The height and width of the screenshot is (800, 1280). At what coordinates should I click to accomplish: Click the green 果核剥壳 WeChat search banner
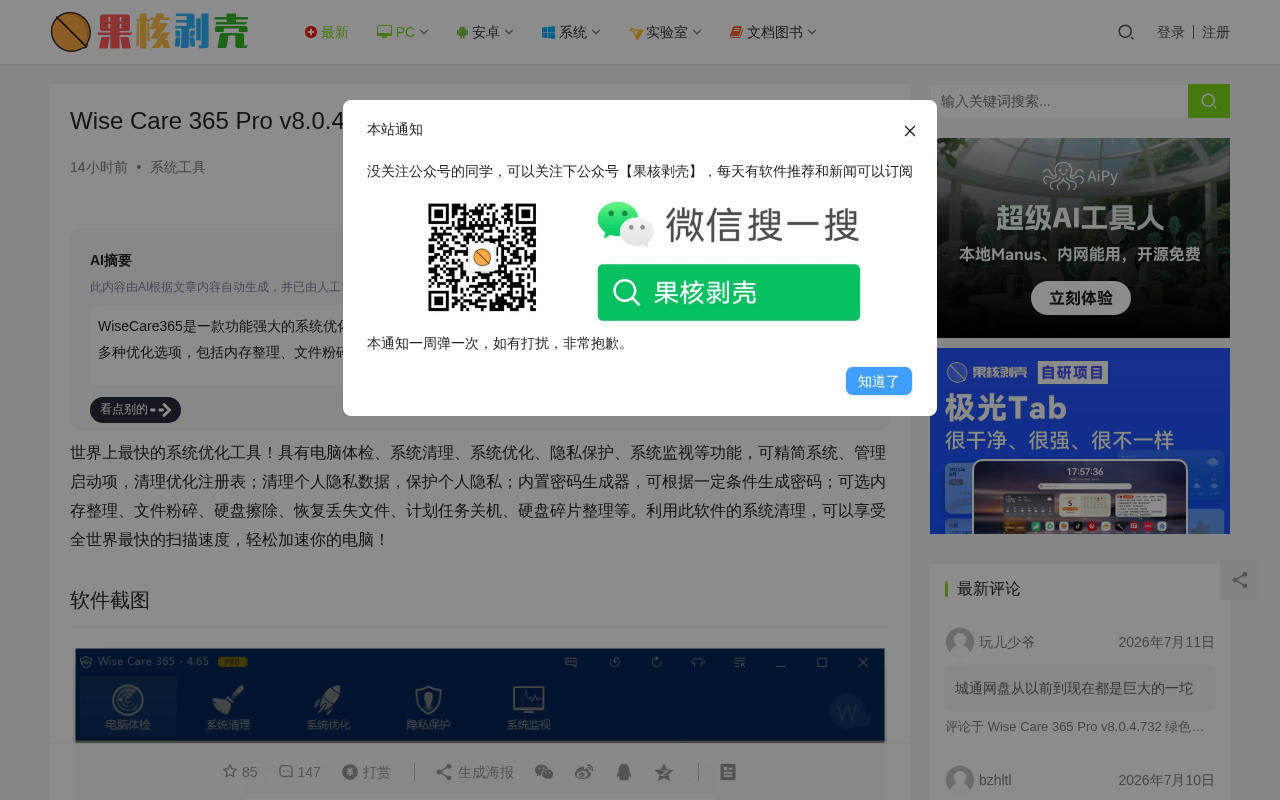coord(729,292)
